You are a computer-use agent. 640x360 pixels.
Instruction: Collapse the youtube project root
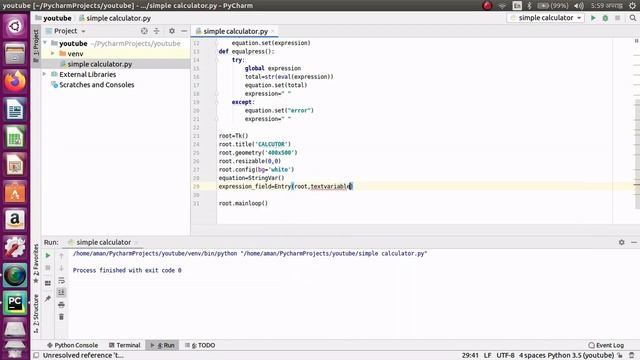pyautogui.click(x=45, y=43)
